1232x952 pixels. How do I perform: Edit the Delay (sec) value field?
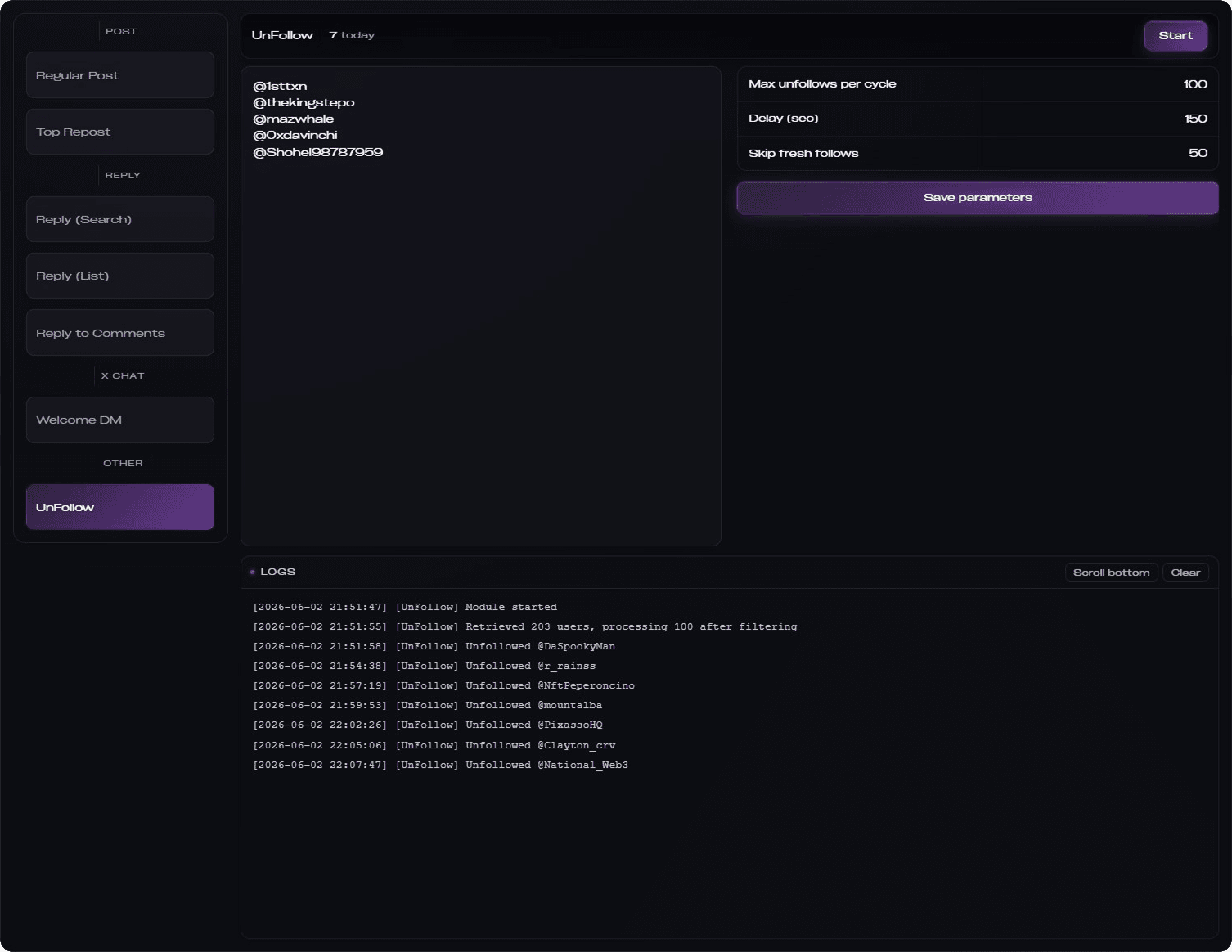[x=1098, y=119]
